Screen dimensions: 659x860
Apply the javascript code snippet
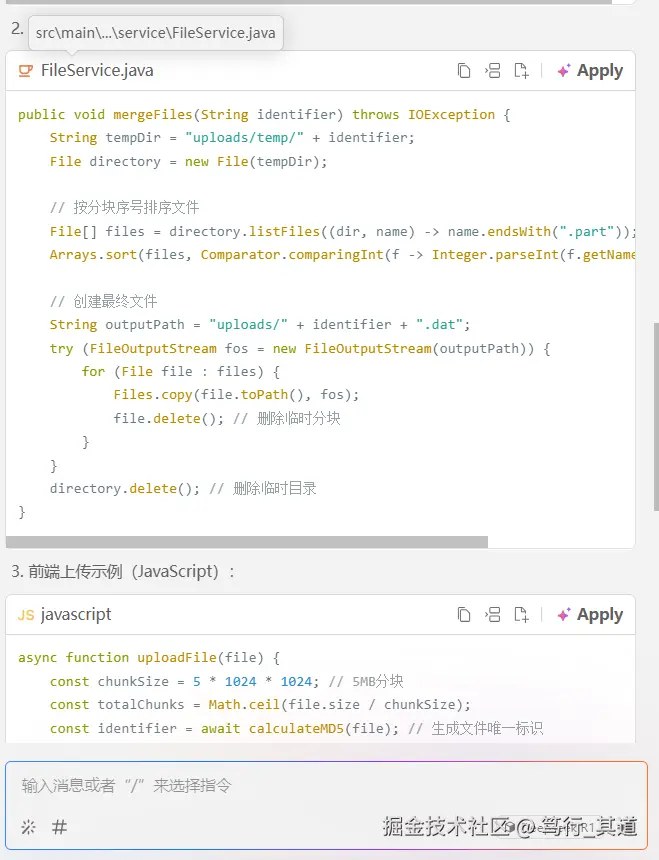(x=590, y=615)
